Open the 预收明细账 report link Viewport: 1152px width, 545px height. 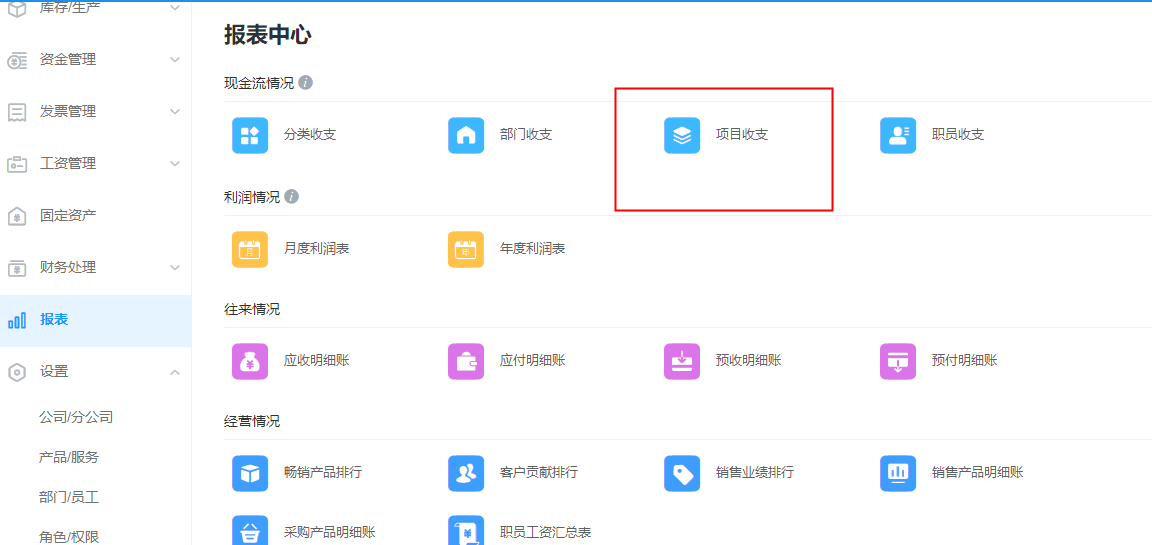pos(749,361)
